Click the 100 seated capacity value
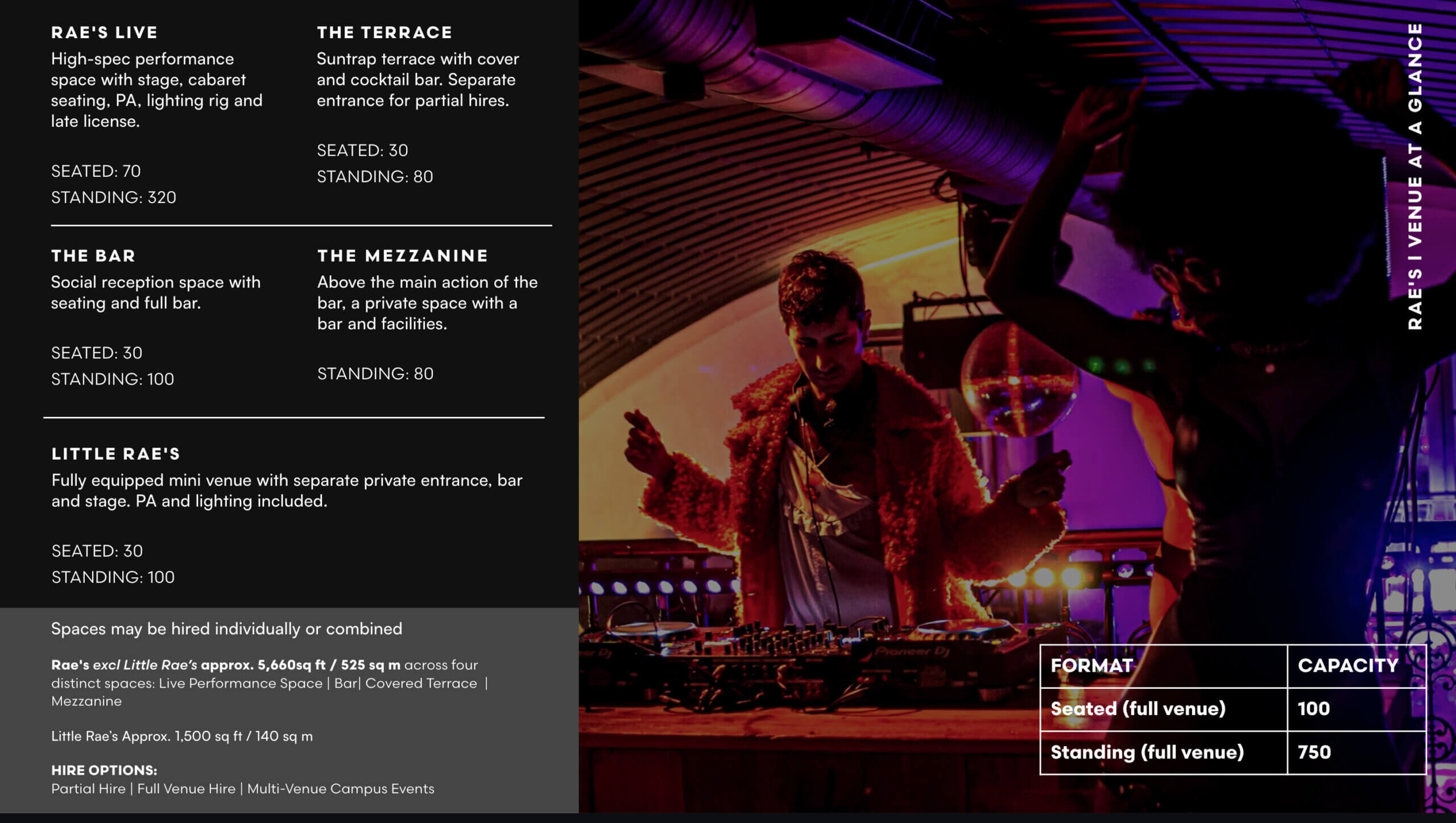1456x823 pixels. pos(1314,709)
